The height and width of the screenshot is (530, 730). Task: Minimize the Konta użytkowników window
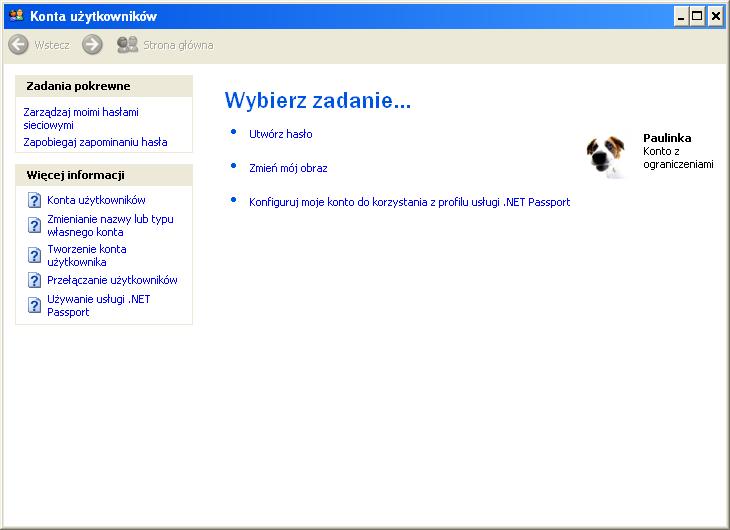(x=681, y=17)
